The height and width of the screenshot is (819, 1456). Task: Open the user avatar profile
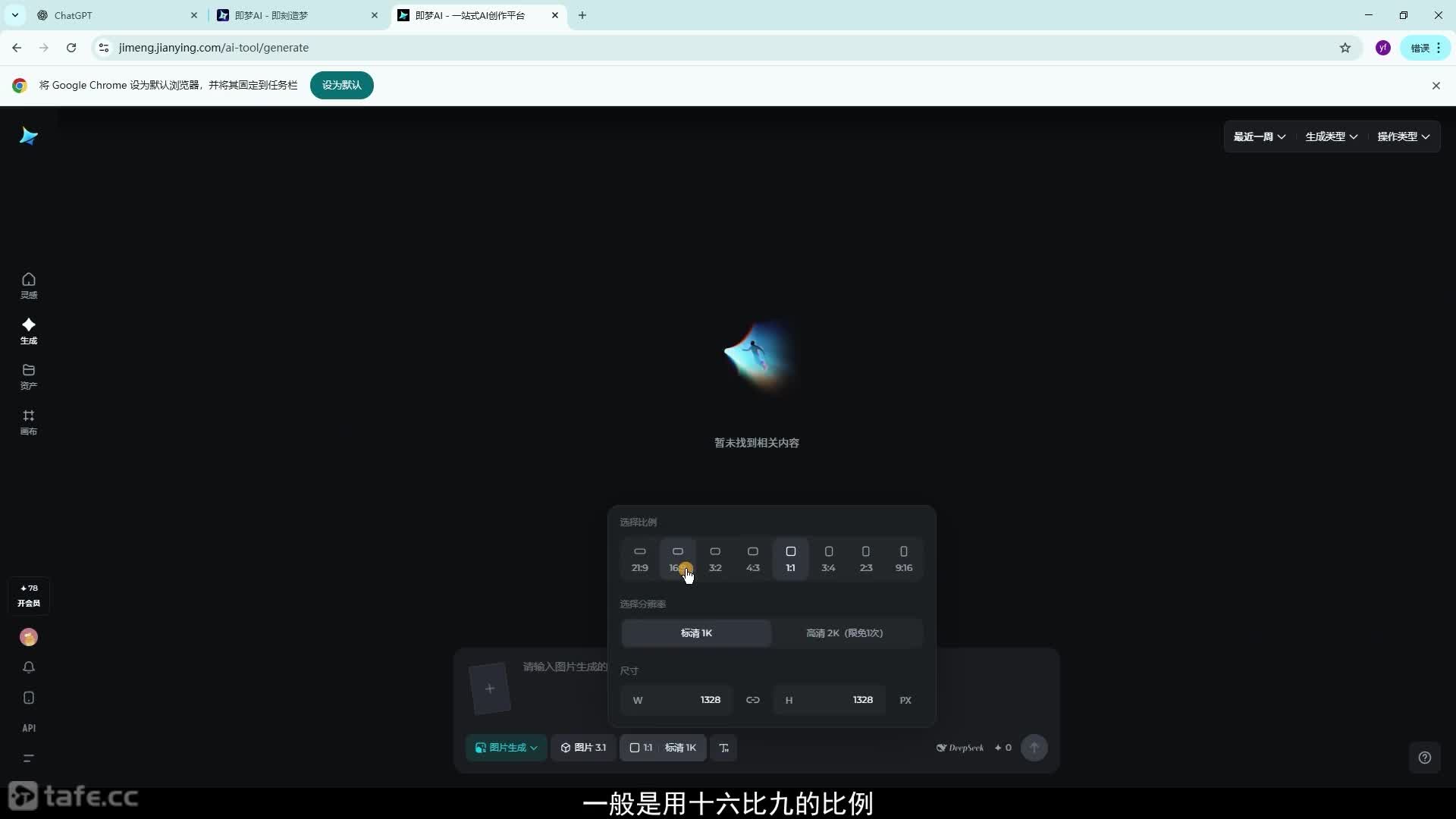point(29,637)
